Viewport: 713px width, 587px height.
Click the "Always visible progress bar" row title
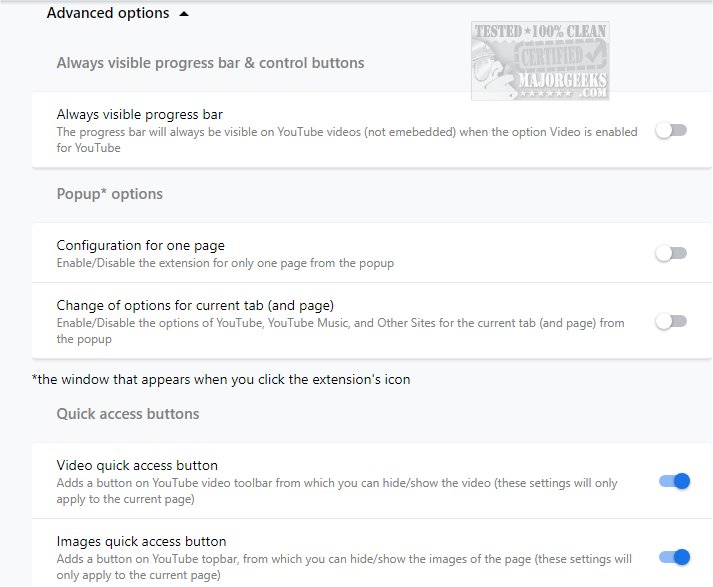139,115
